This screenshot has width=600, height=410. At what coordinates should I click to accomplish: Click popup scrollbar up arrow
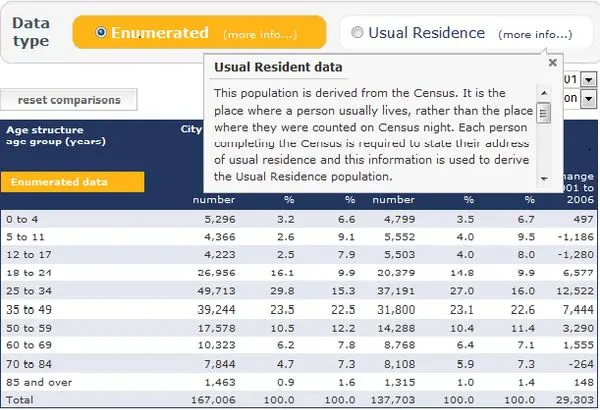point(544,93)
